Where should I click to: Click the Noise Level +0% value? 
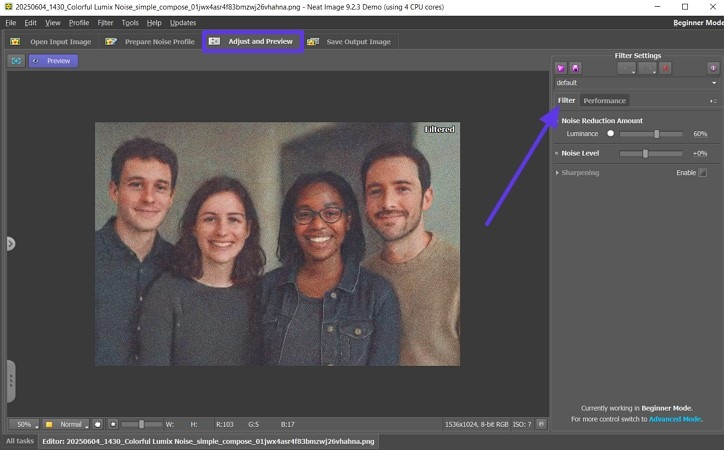point(700,153)
